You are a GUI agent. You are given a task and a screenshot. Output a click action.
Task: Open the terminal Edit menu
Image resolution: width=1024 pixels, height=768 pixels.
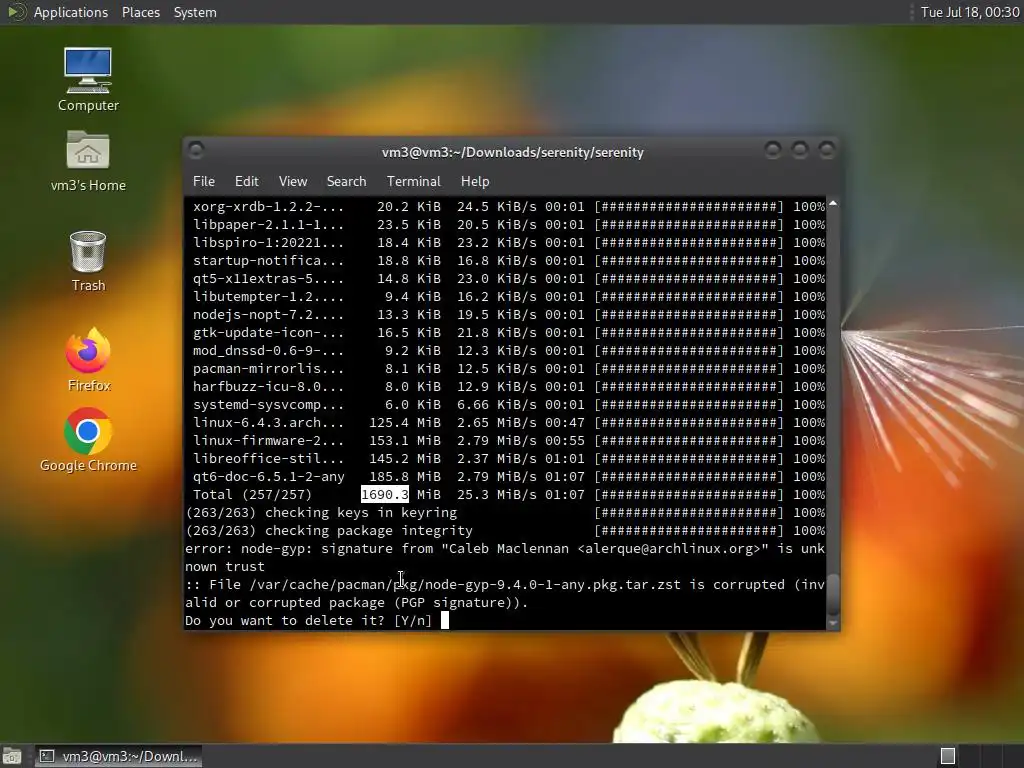(x=246, y=181)
